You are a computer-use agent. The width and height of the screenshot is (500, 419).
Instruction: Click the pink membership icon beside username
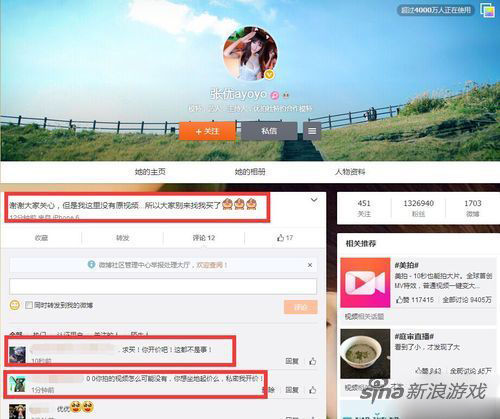pos(275,95)
